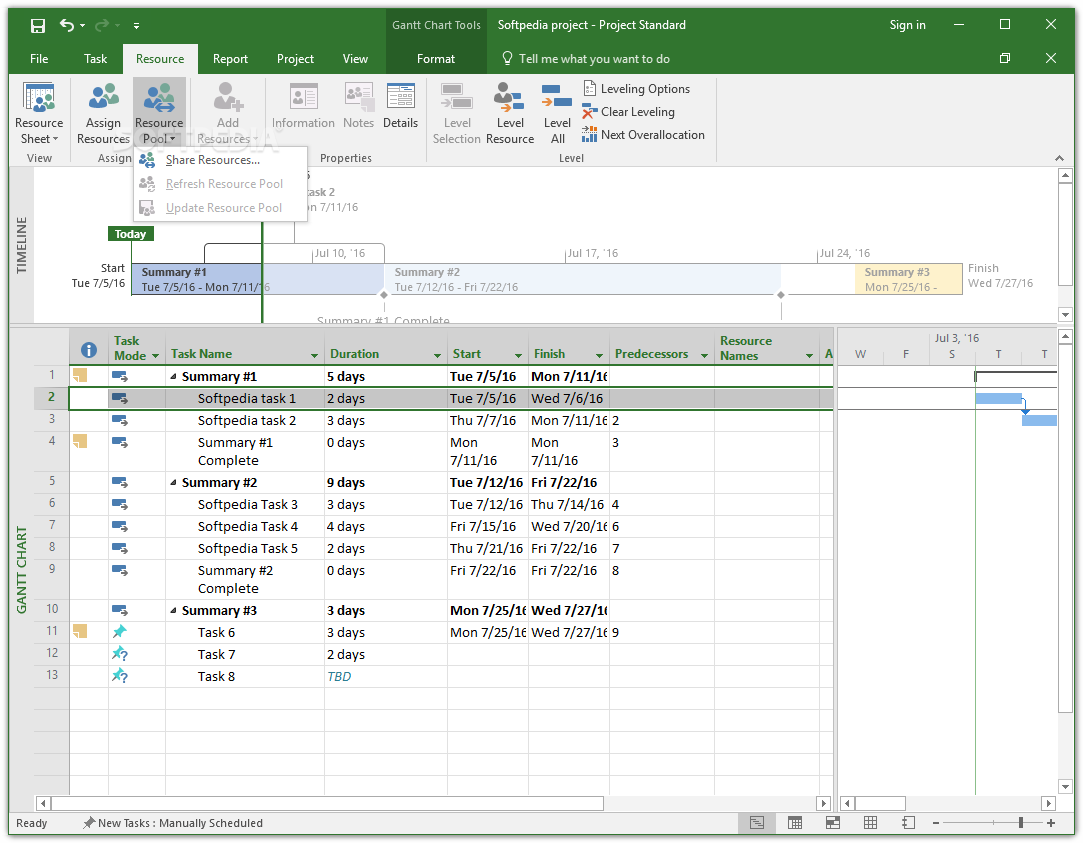
Task: Click the Level All icon
Action: [x=557, y=97]
